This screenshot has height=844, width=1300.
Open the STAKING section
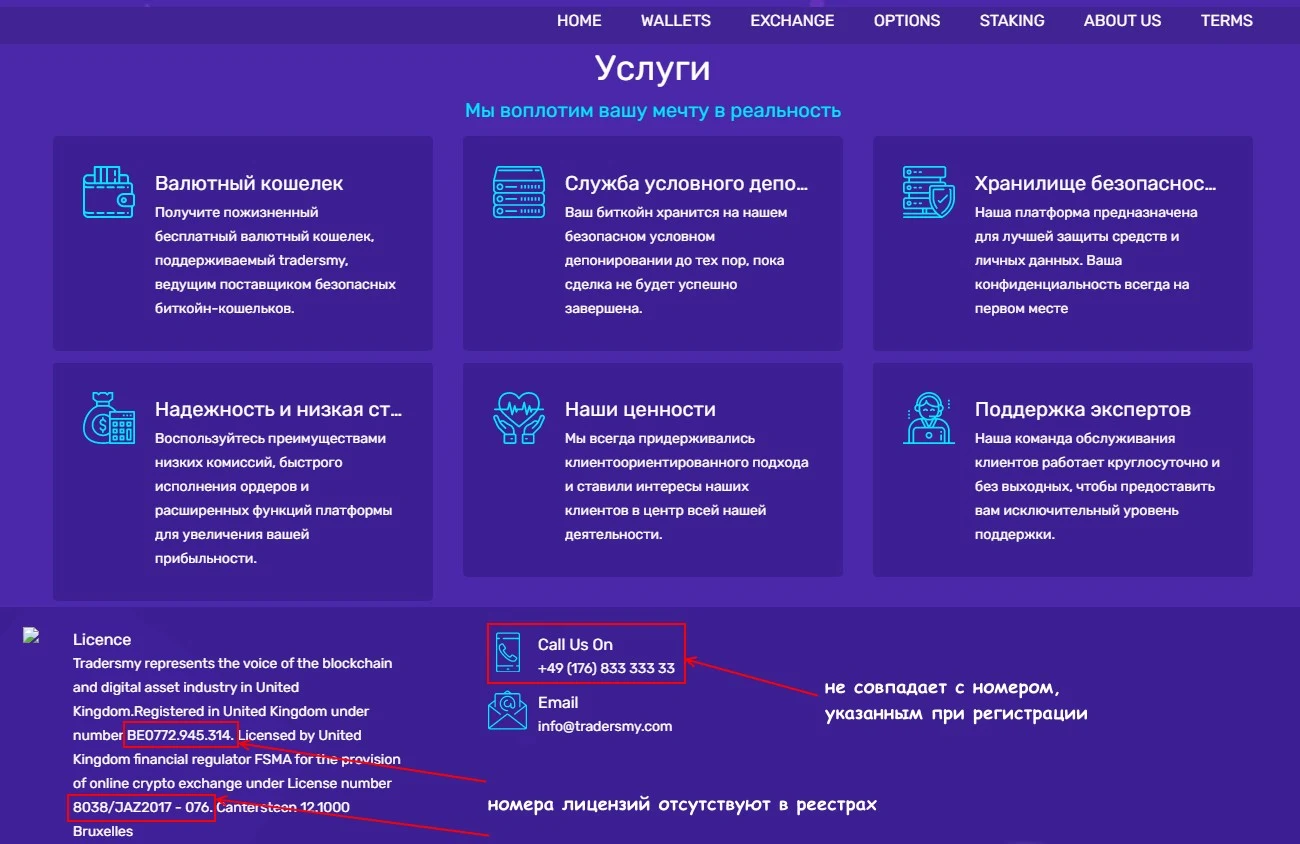(x=1012, y=20)
